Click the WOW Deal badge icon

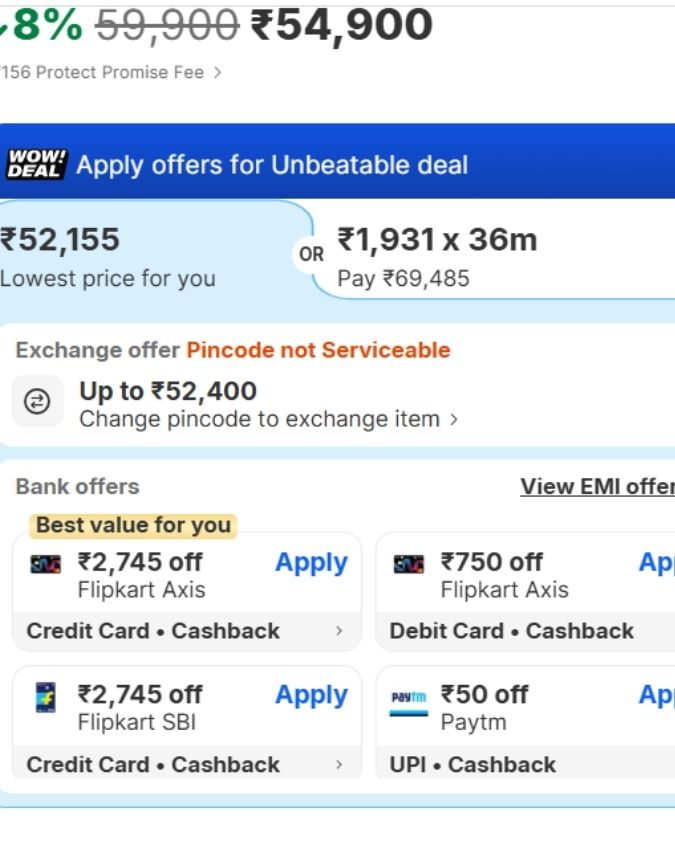point(36,164)
